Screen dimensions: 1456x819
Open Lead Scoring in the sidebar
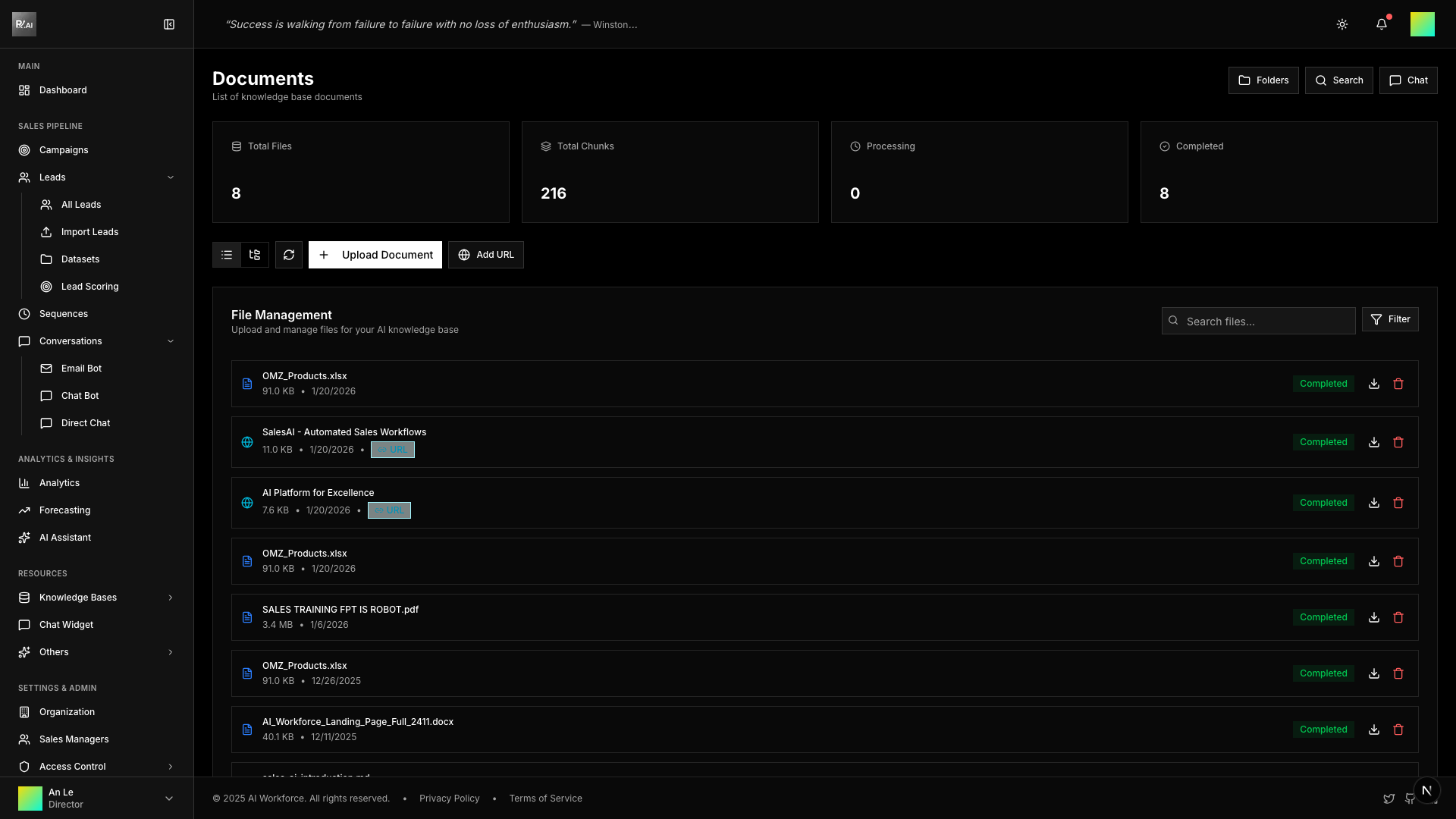coord(89,287)
